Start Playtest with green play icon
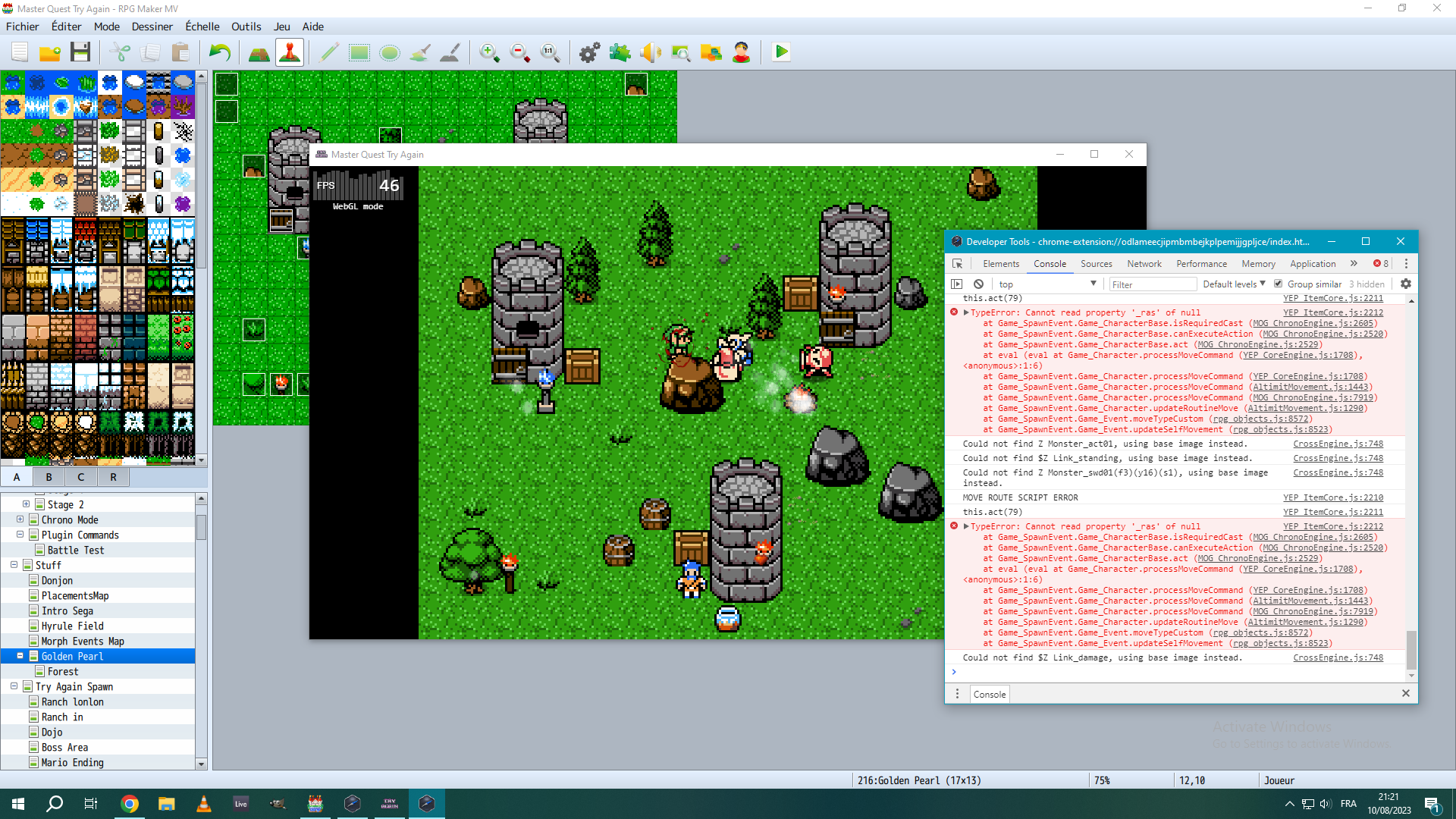 tap(781, 52)
